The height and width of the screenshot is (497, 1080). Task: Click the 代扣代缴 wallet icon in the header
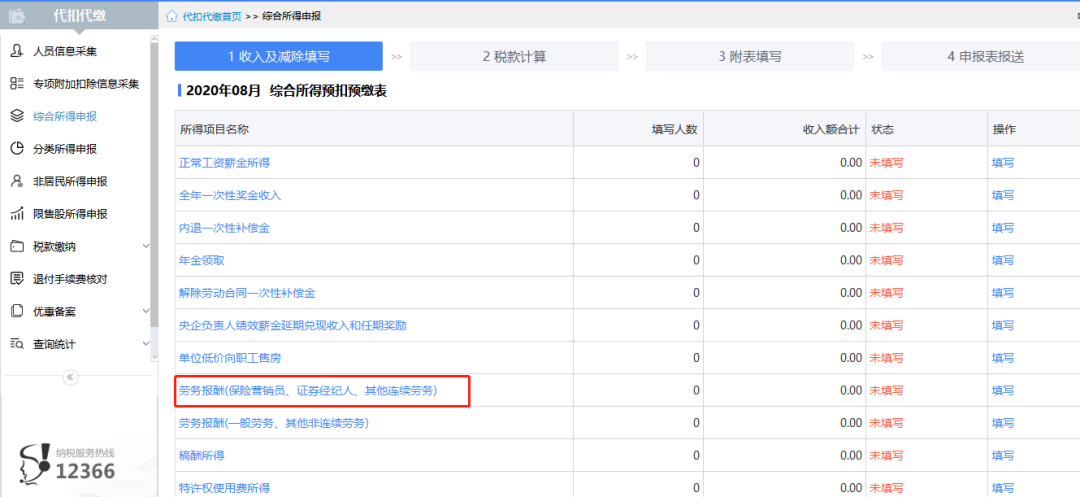tap(17, 16)
